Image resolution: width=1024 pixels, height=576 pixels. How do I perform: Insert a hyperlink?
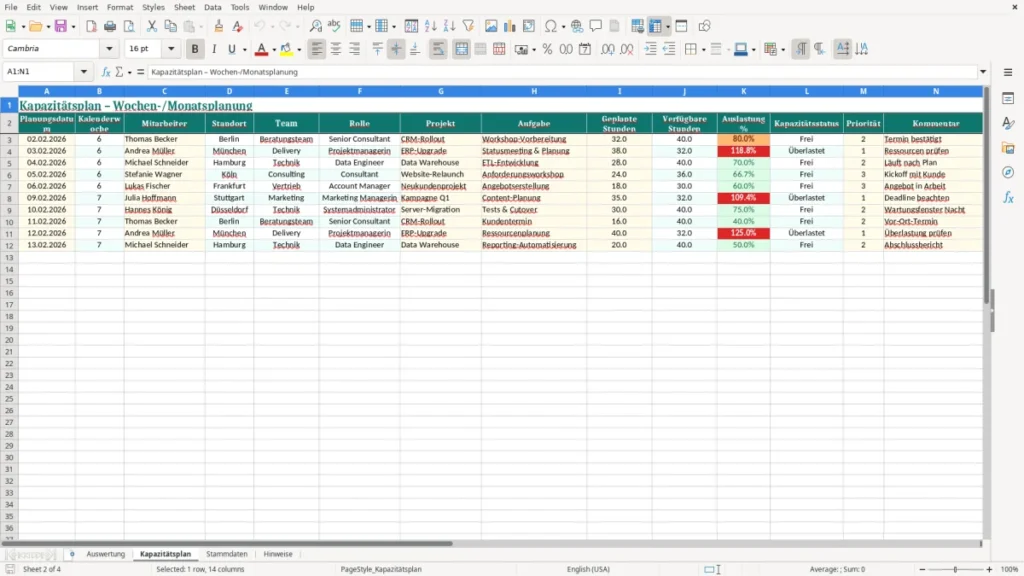[x=577, y=26]
